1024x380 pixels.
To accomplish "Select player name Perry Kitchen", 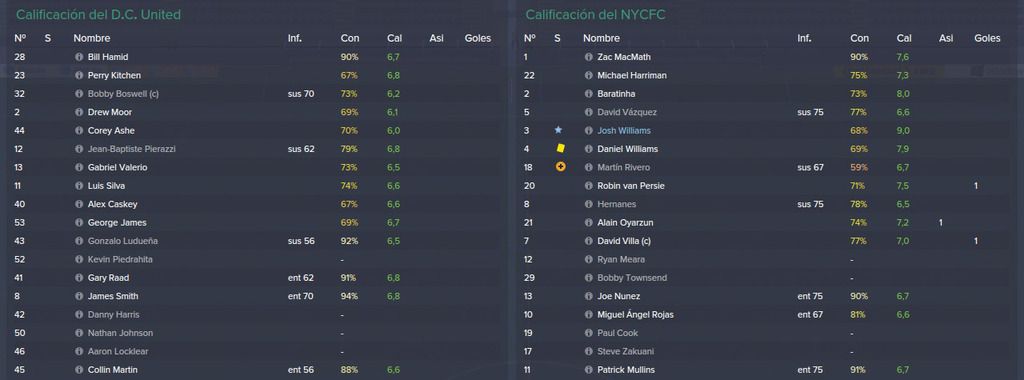I will tap(114, 75).
